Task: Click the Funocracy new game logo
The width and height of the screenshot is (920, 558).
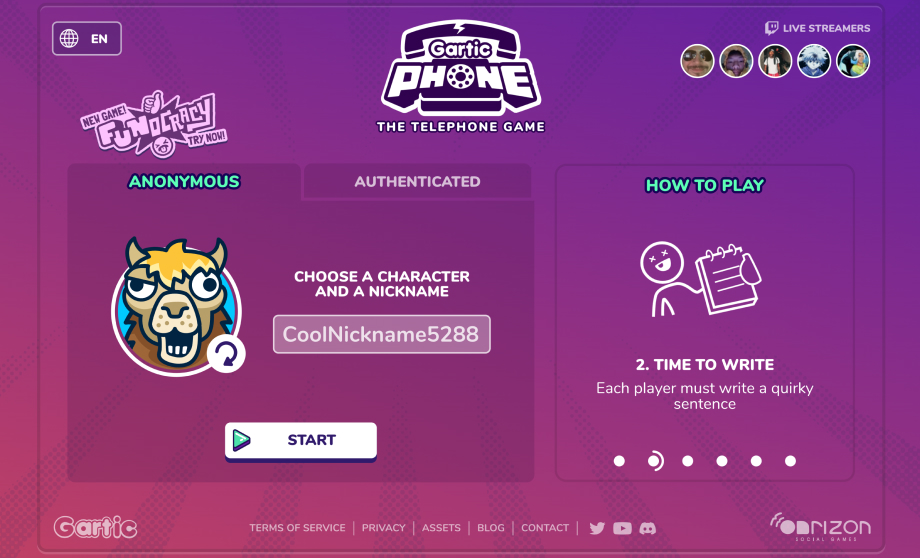Action: (x=154, y=124)
